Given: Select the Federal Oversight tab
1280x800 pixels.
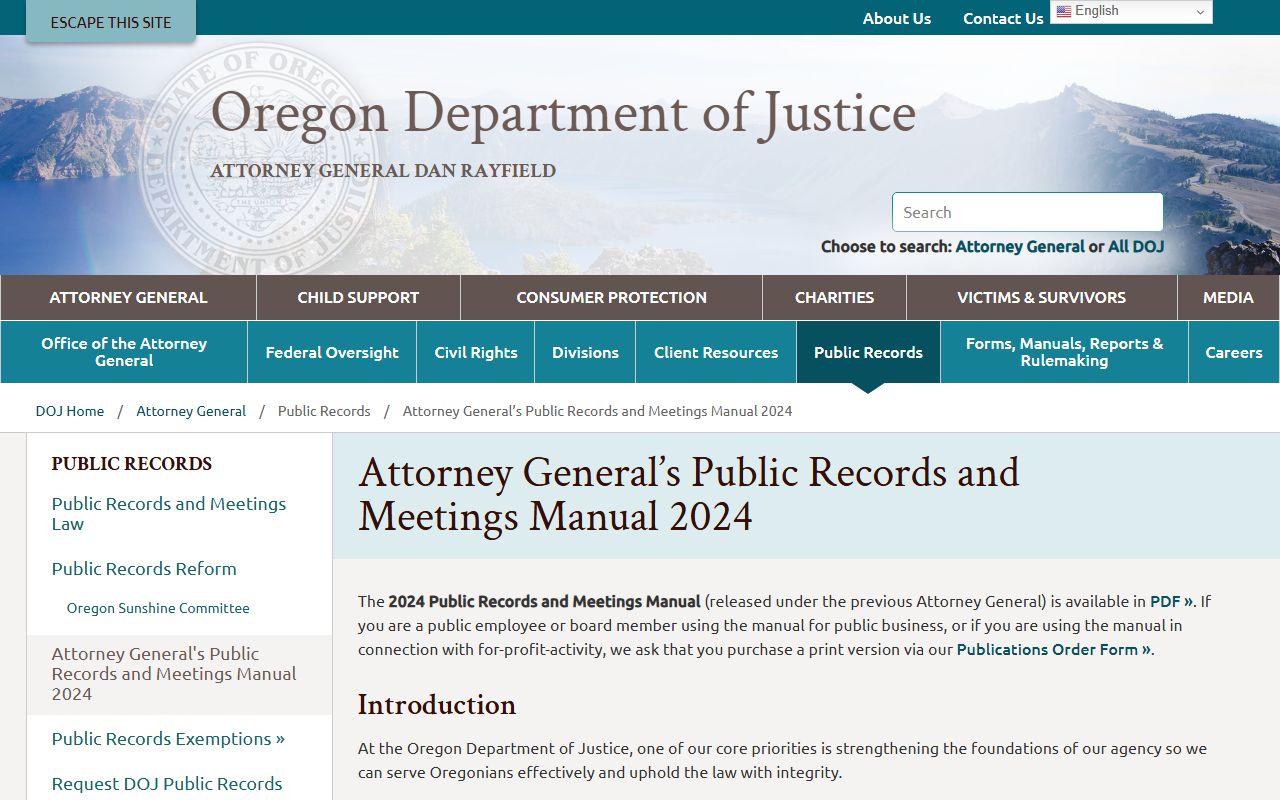Looking at the screenshot, I should point(332,352).
